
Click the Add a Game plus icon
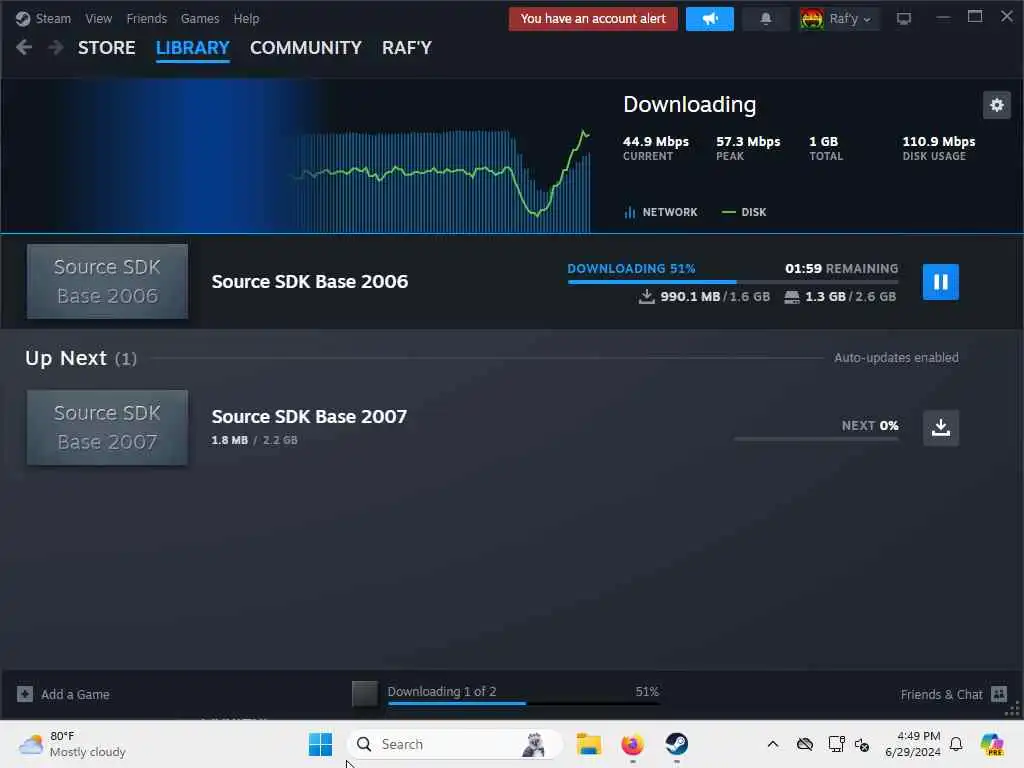[x=25, y=694]
